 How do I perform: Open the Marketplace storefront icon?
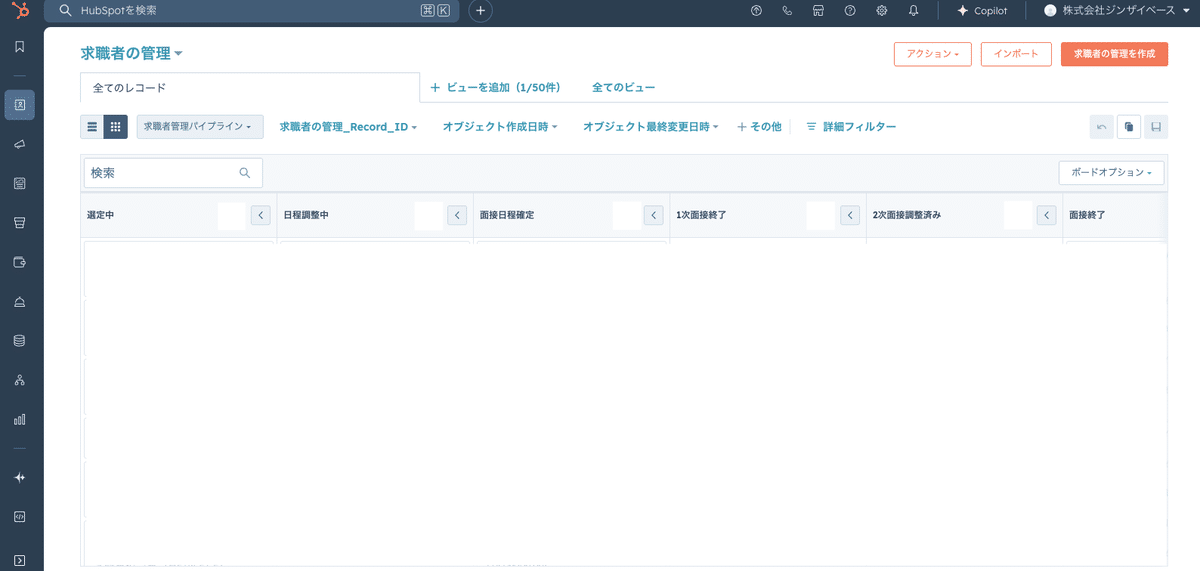pyautogui.click(x=818, y=11)
